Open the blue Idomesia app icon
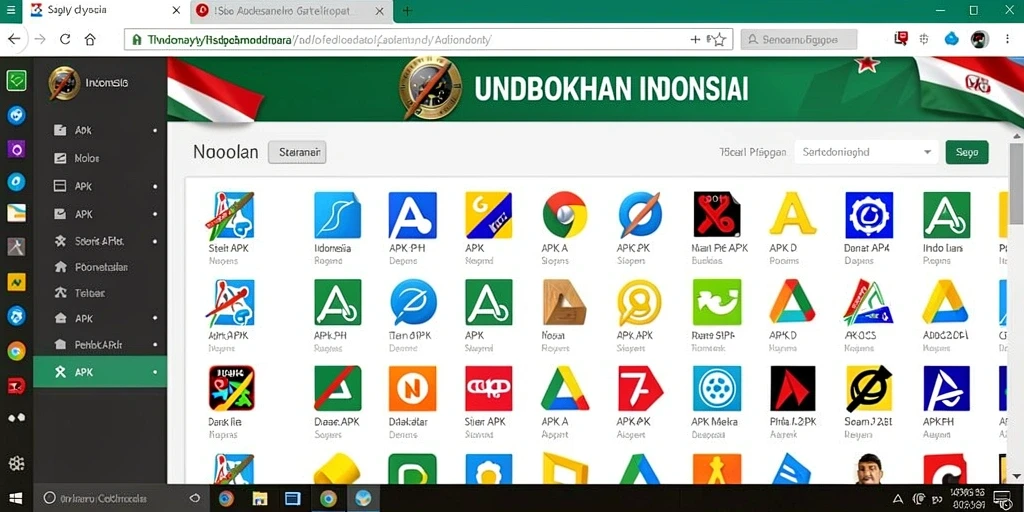Screen dimensions: 1024x512 (x=337, y=215)
